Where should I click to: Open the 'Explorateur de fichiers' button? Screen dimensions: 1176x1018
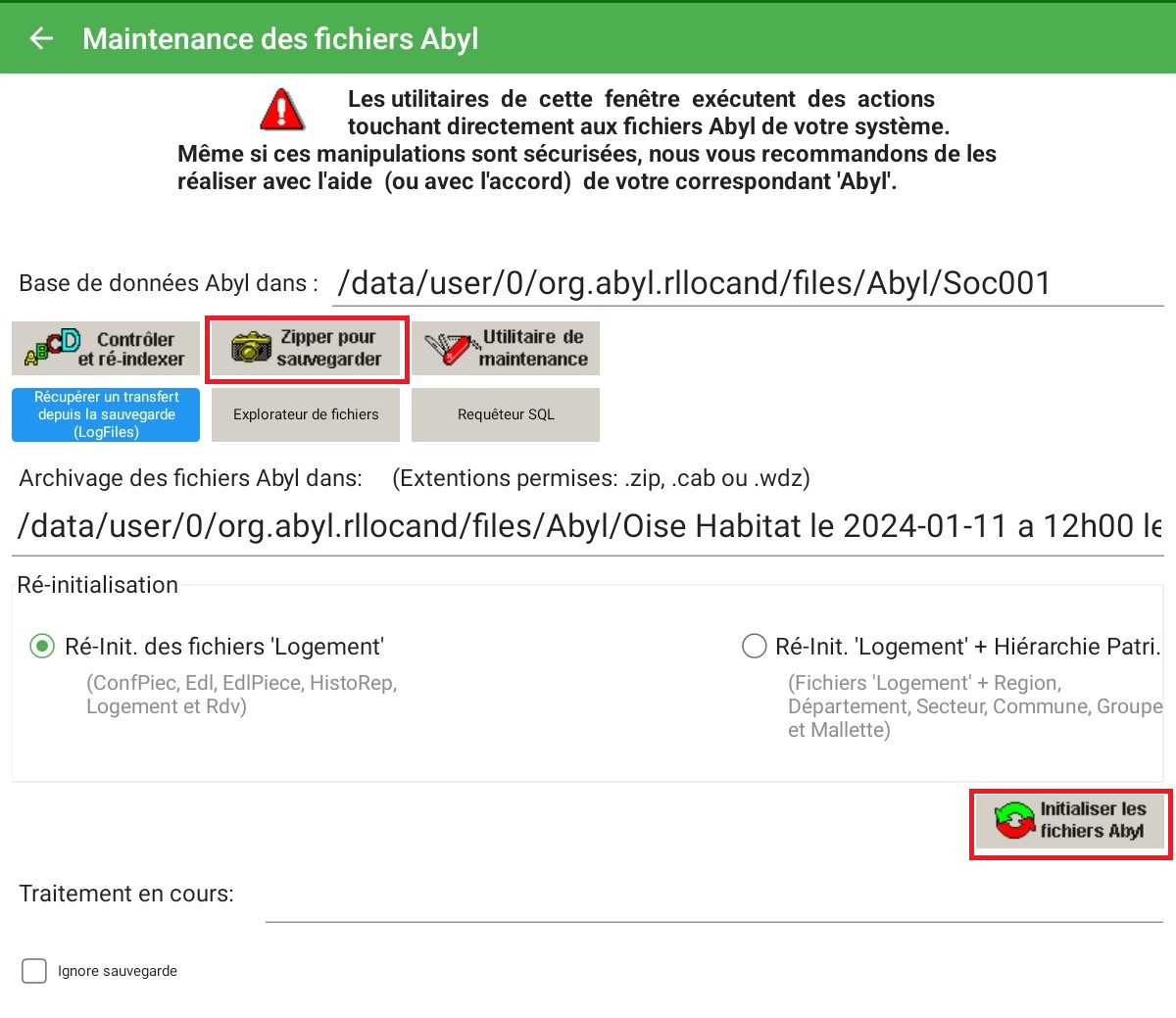pyautogui.click(x=306, y=414)
